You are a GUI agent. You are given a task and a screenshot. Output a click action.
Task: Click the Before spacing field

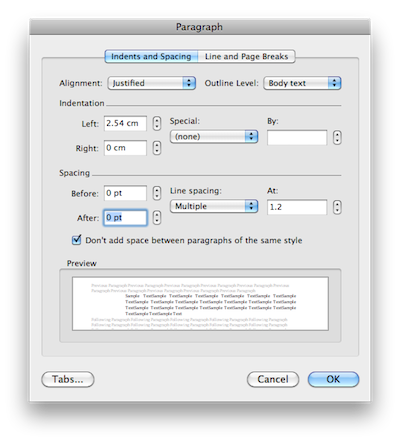[125, 193]
